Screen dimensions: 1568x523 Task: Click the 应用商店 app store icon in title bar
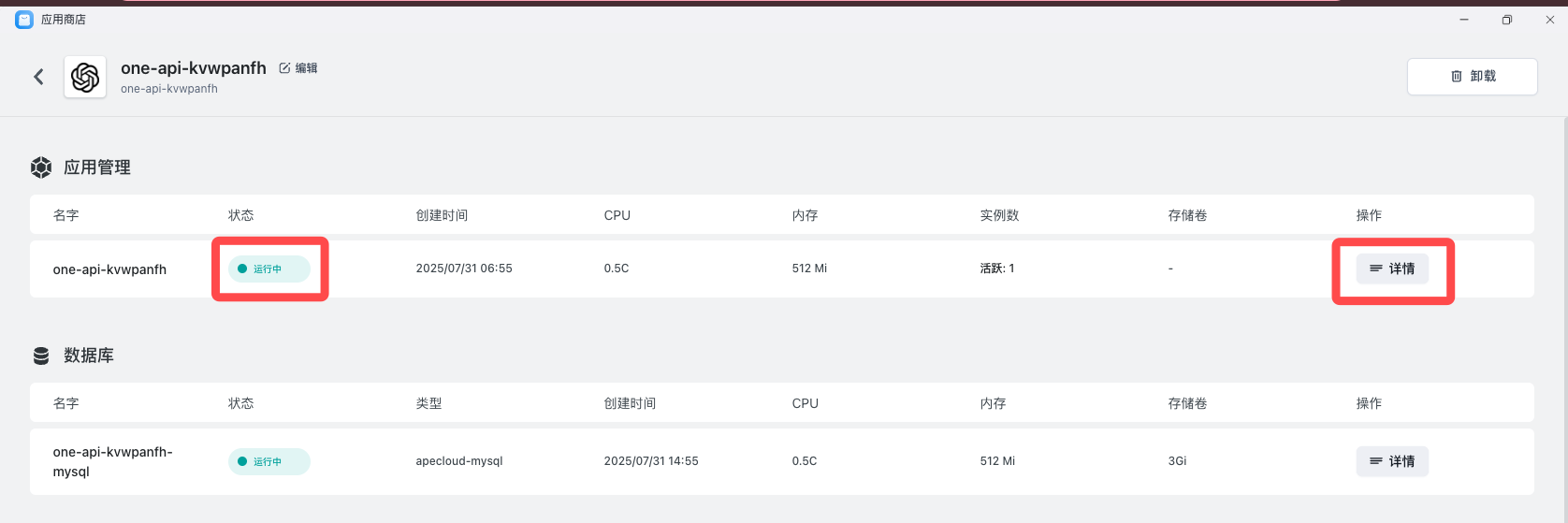click(24, 20)
